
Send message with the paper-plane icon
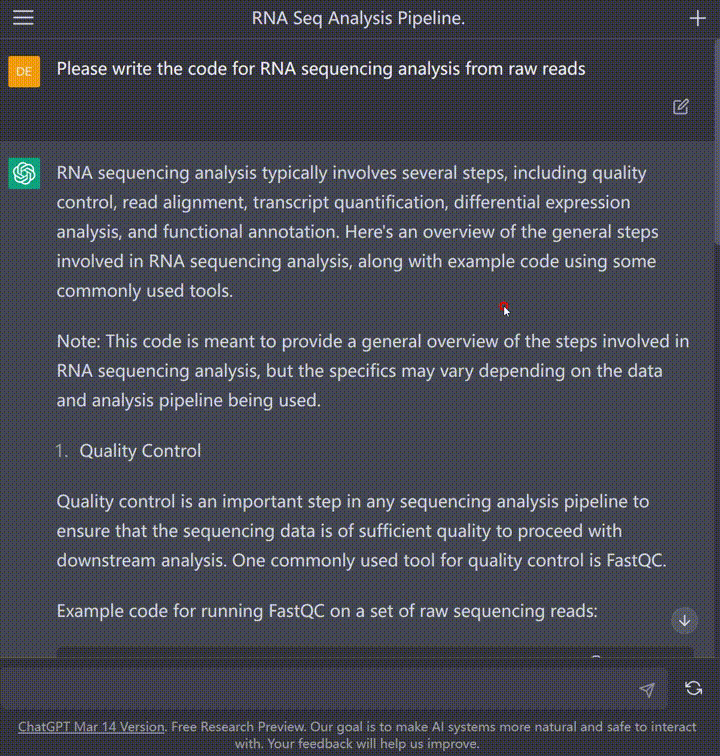(647, 689)
